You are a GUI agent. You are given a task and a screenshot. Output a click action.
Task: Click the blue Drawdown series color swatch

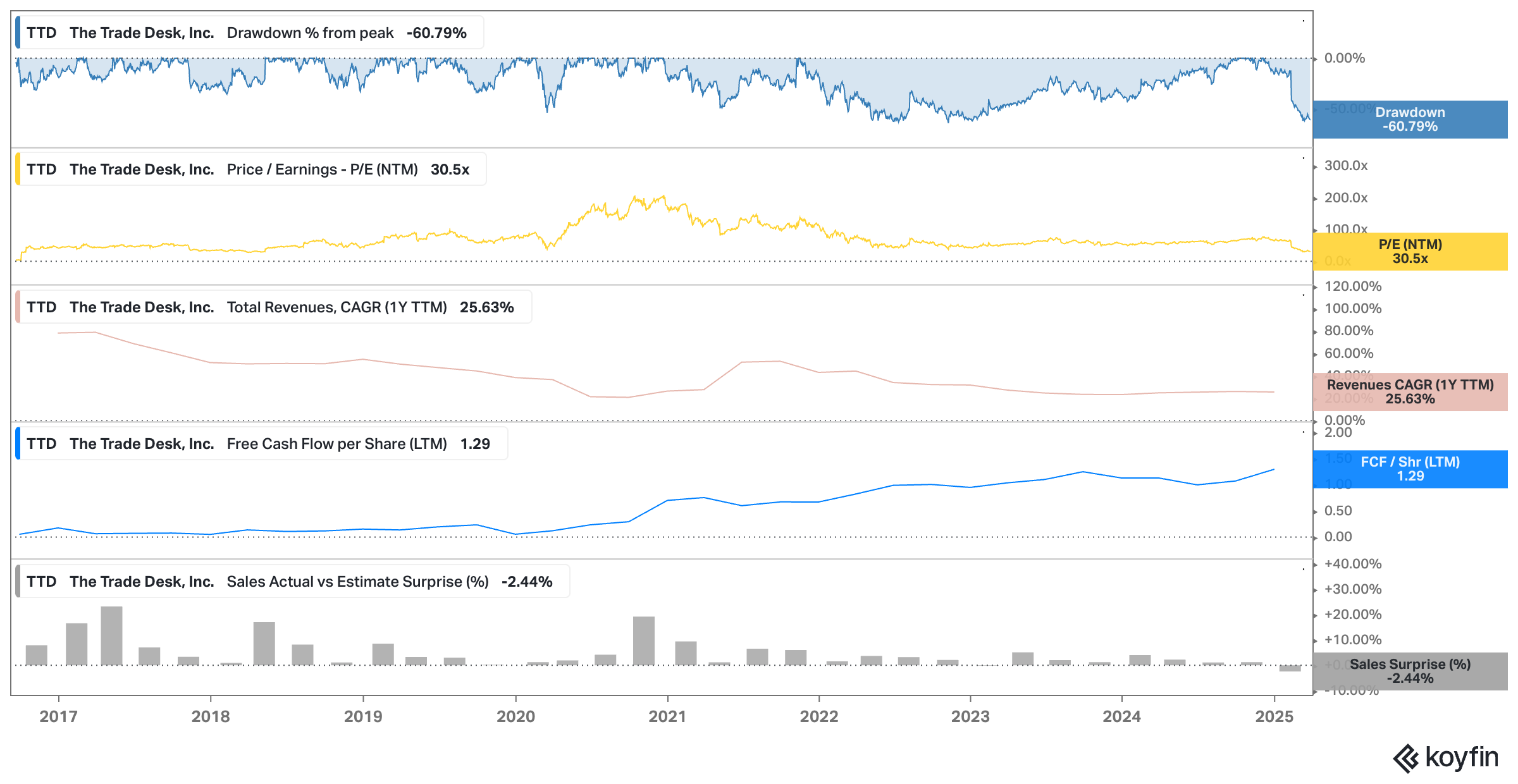(18, 33)
